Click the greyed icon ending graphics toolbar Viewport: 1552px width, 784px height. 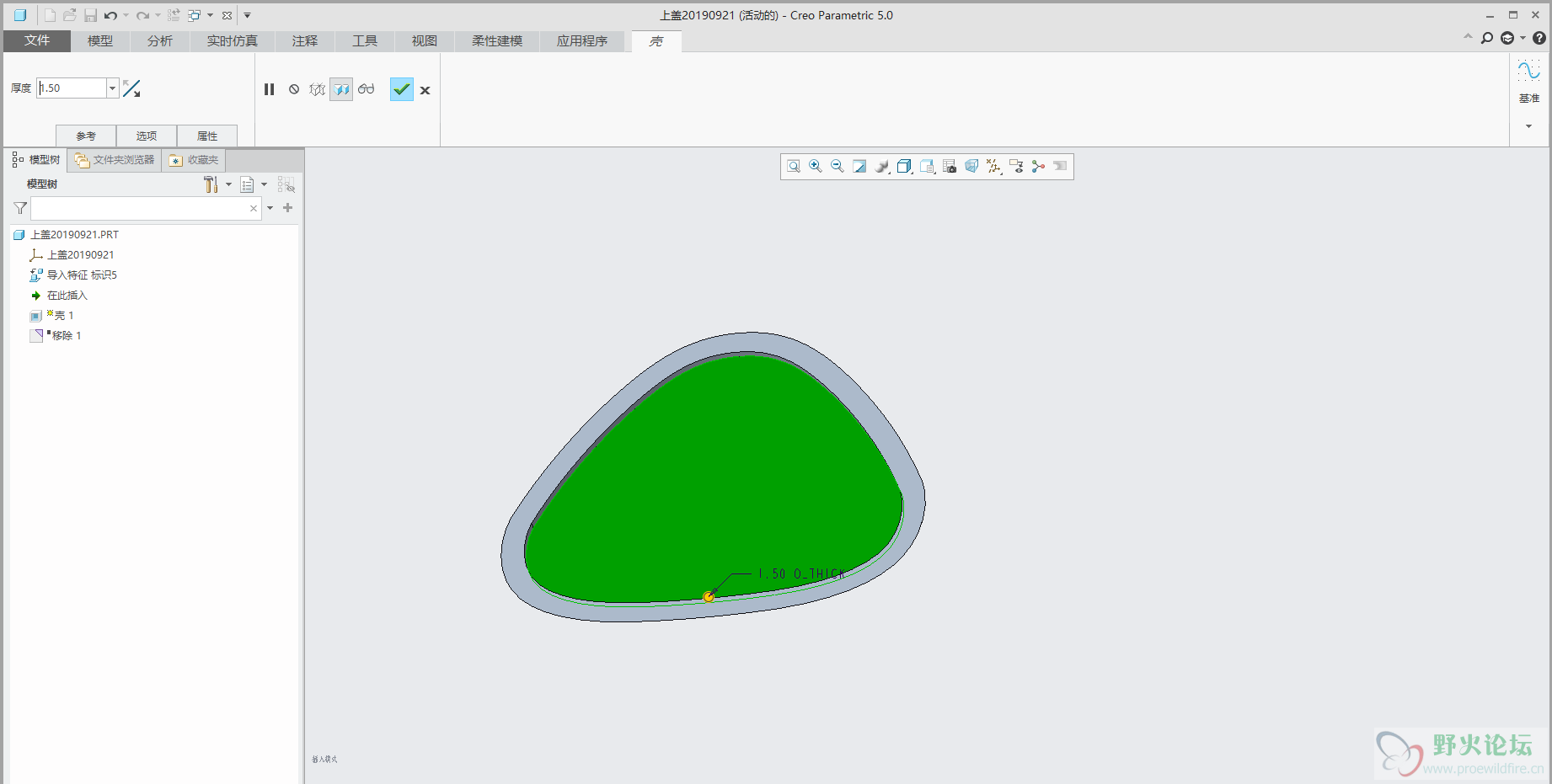coord(1060,167)
